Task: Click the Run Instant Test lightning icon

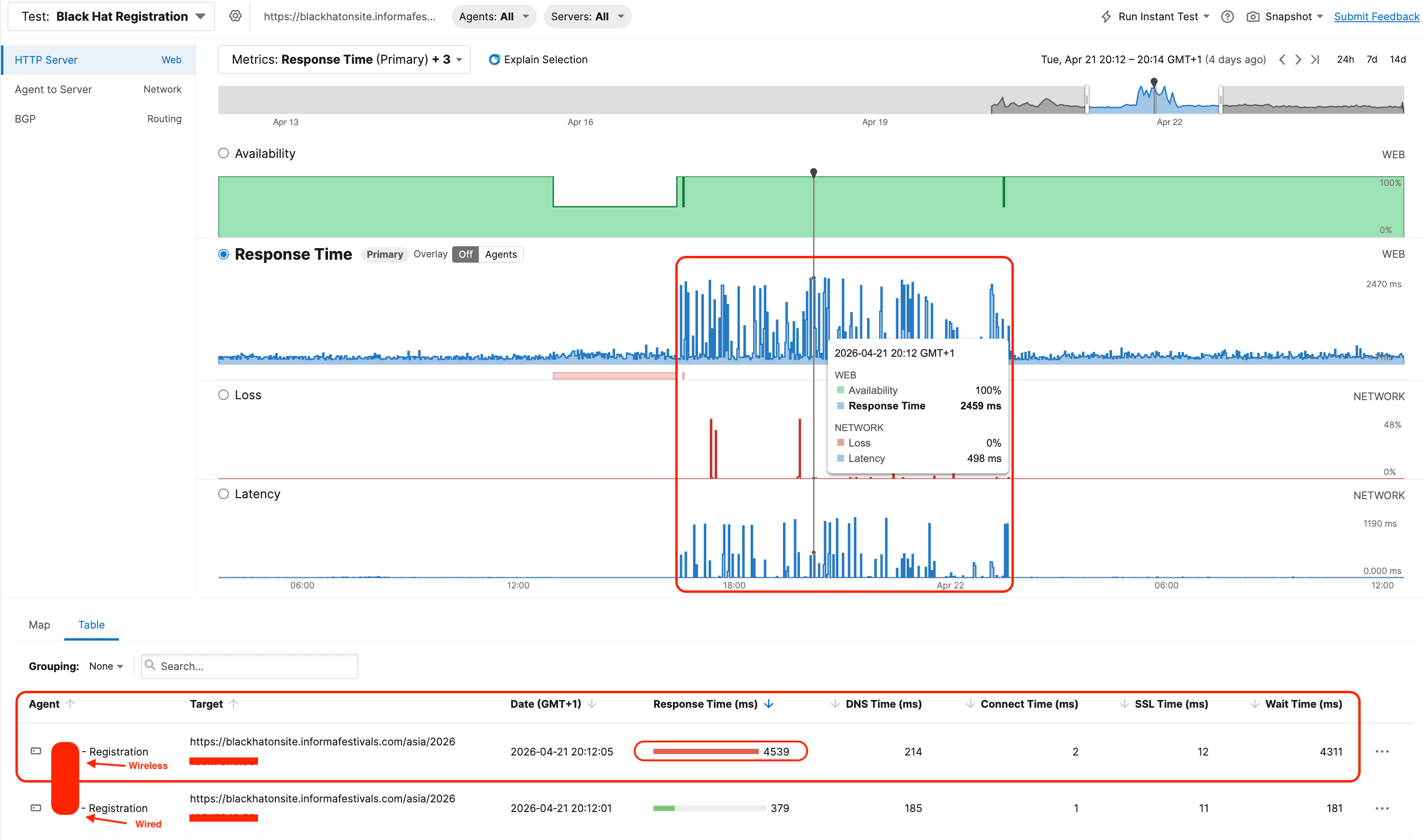Action: coord(1106,16)
